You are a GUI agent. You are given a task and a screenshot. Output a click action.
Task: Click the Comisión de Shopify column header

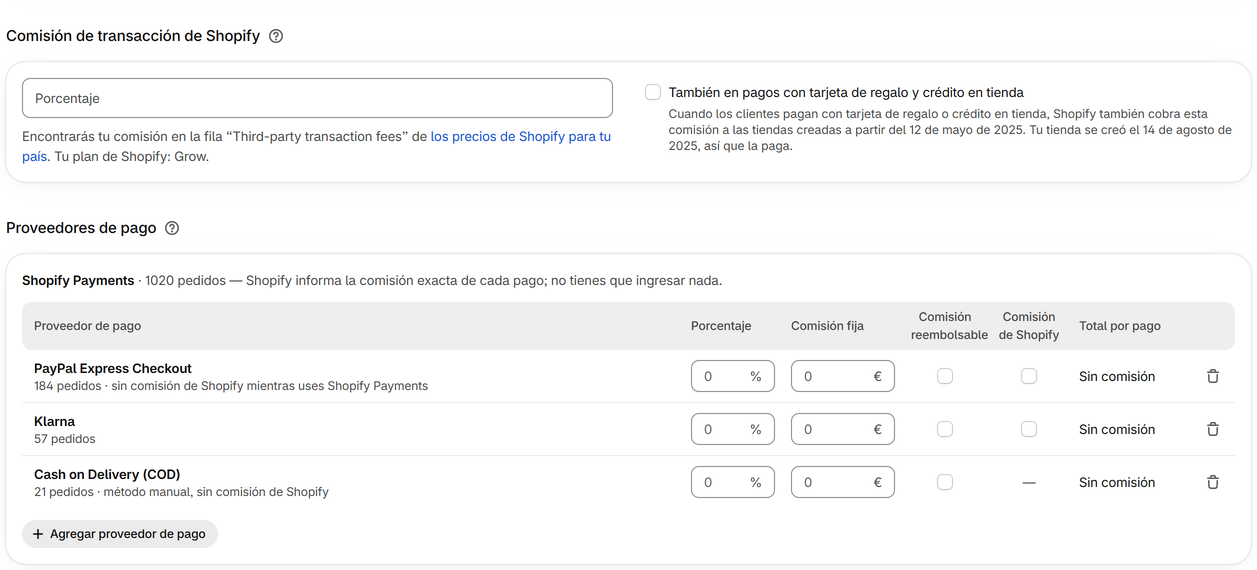coord(1029,326)
